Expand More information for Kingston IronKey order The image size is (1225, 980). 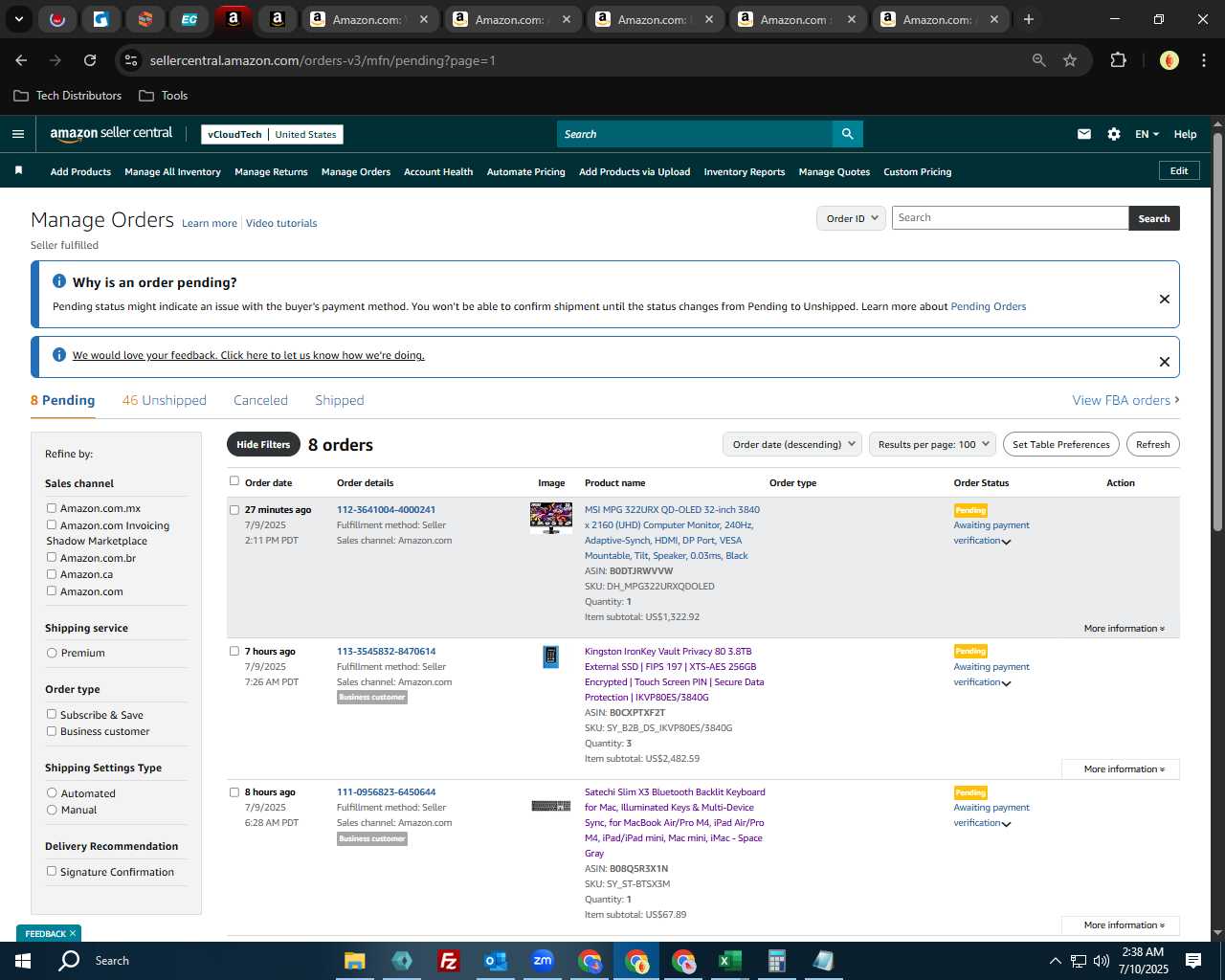(1121, 769)
